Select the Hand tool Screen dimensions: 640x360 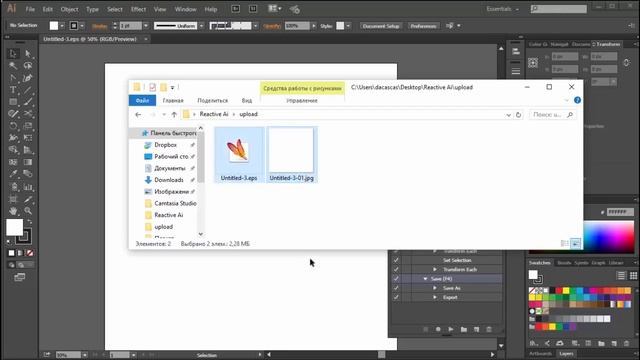point(13,211)
